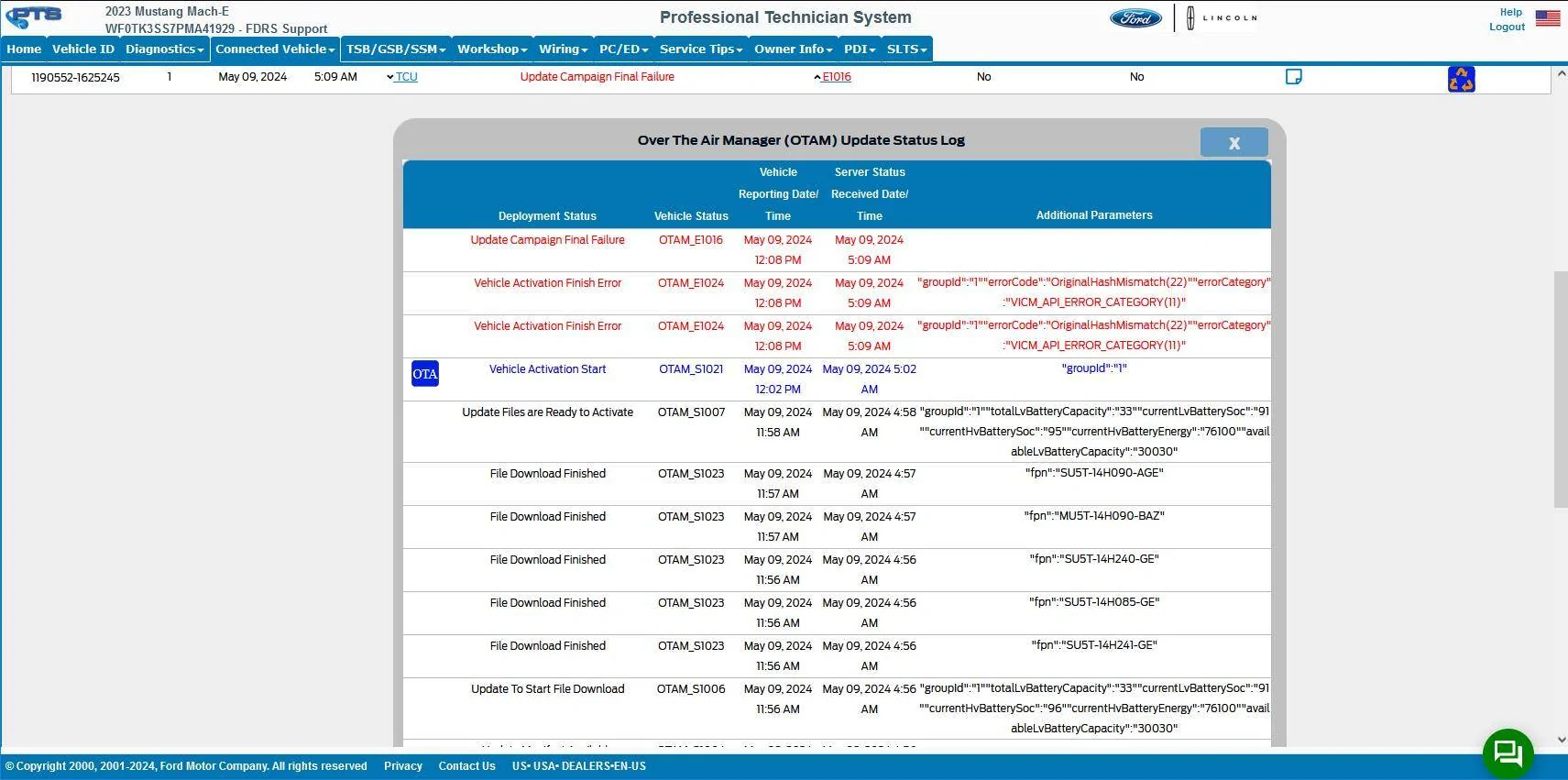Click the SU5T-14H085-GE file parameter
Viewport: 1568px width, 780px height.
1094,602
